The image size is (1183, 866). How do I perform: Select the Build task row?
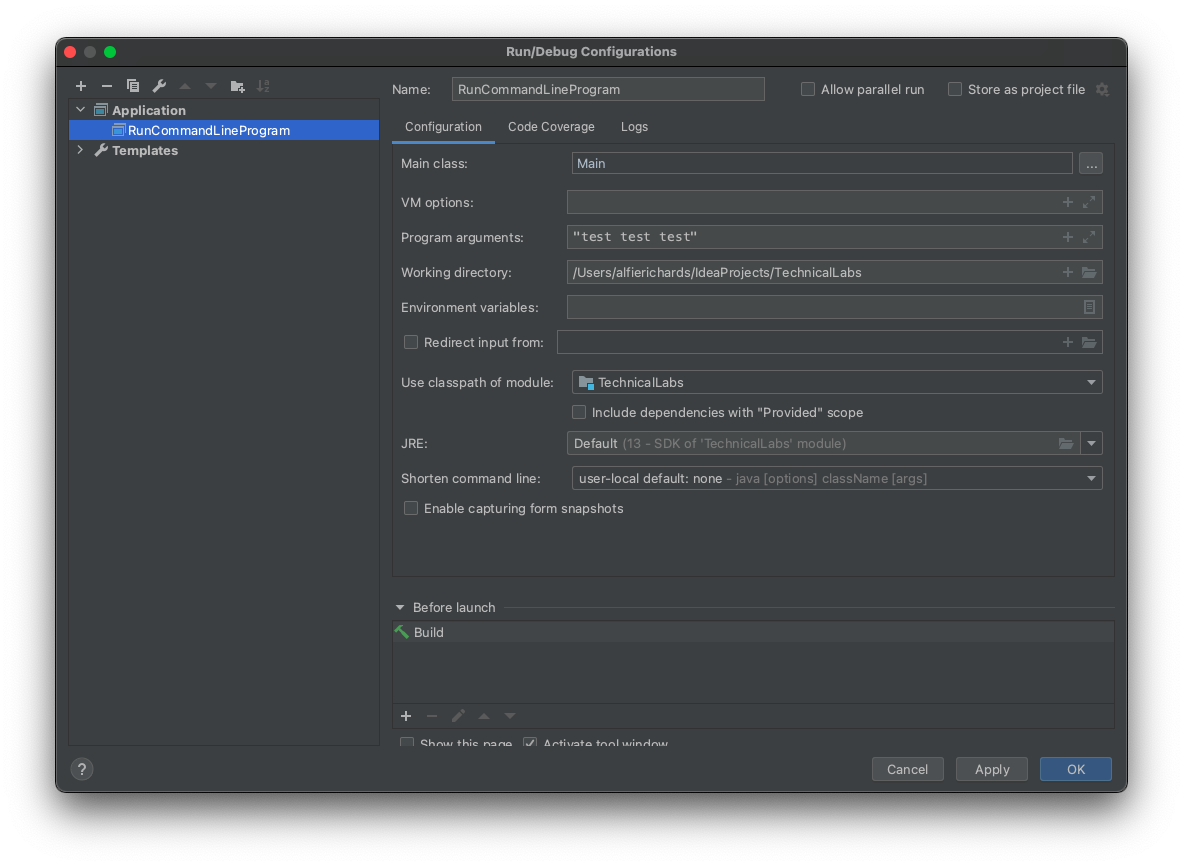coord(753,632)
